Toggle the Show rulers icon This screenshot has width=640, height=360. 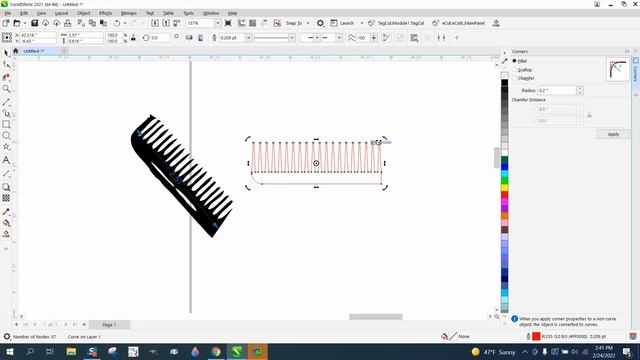pos(242,23)
